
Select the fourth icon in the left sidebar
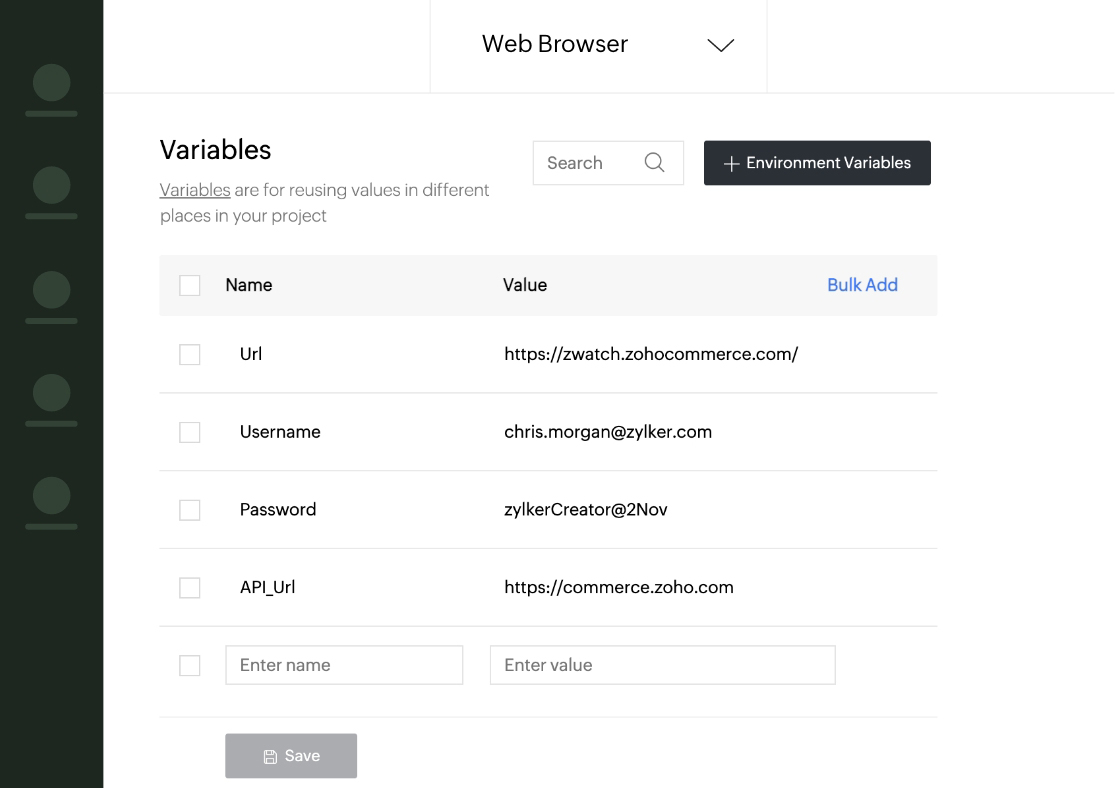(x=51, y=394)
